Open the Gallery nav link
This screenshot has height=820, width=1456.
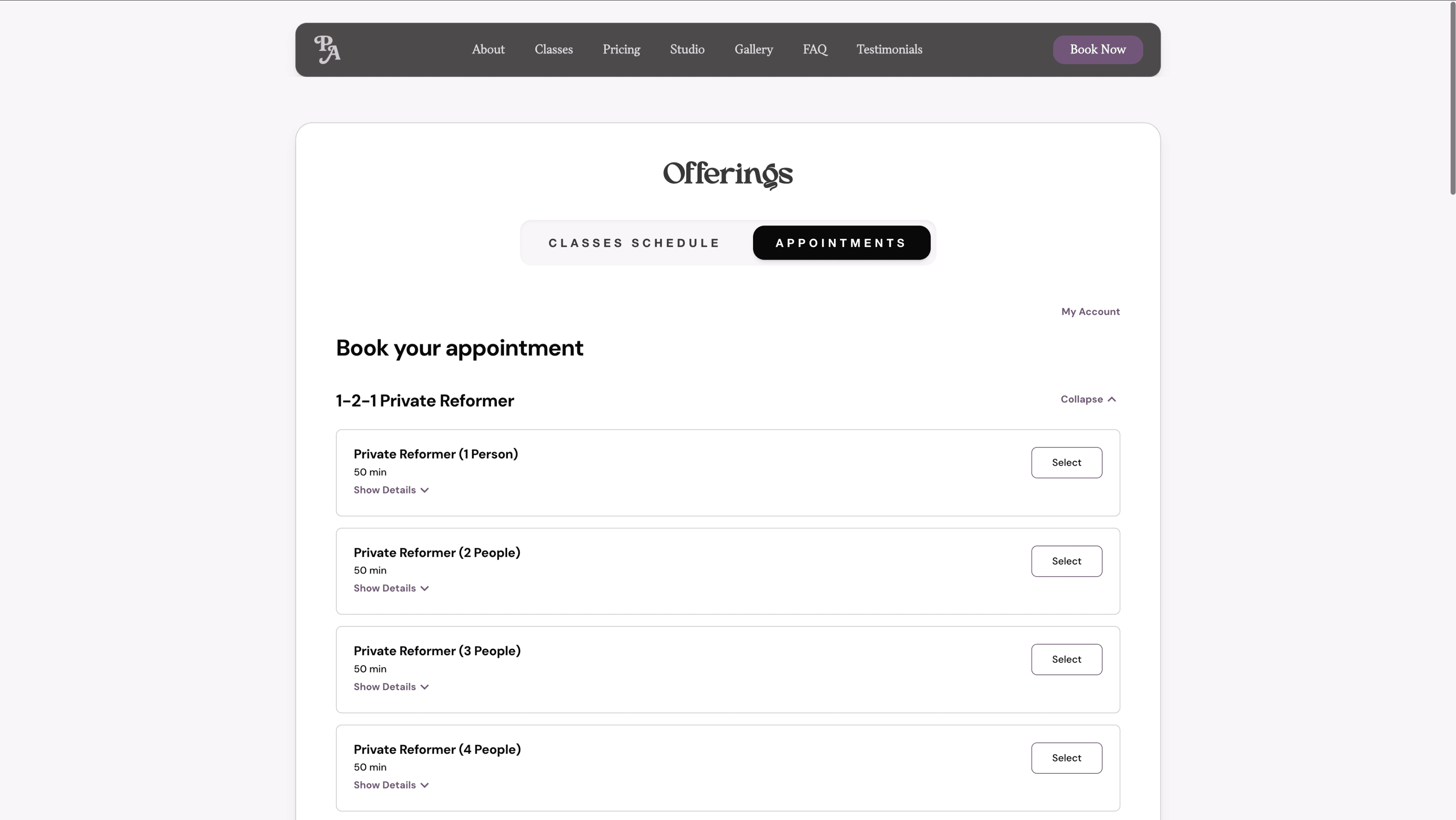pos(753,50)
